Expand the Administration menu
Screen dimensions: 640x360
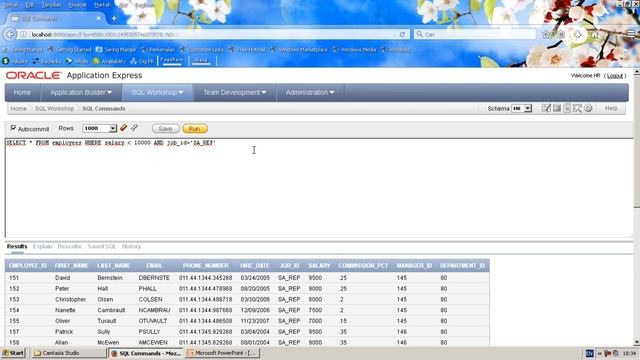point(310,93)
